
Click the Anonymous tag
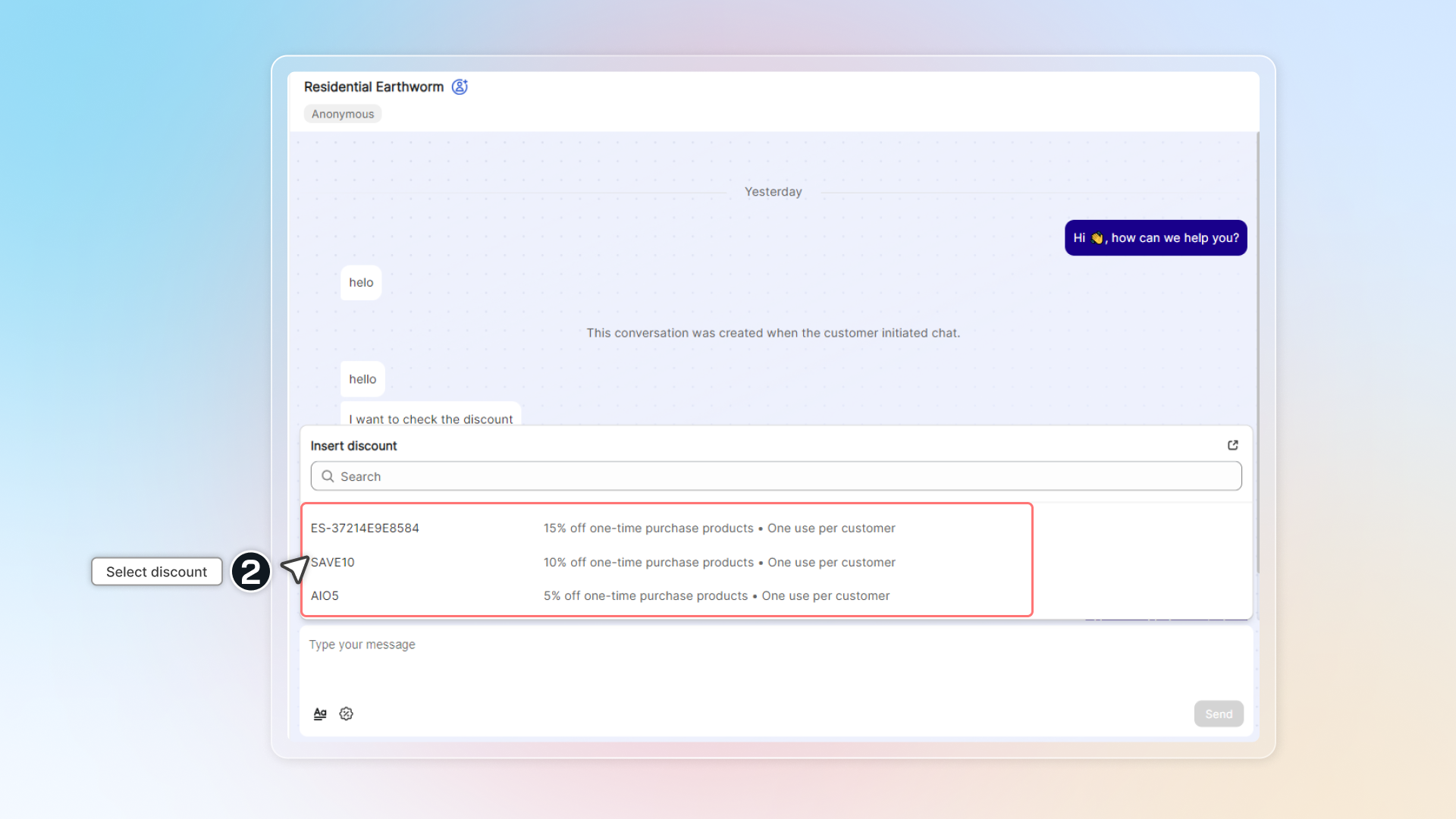click(343, 114)
